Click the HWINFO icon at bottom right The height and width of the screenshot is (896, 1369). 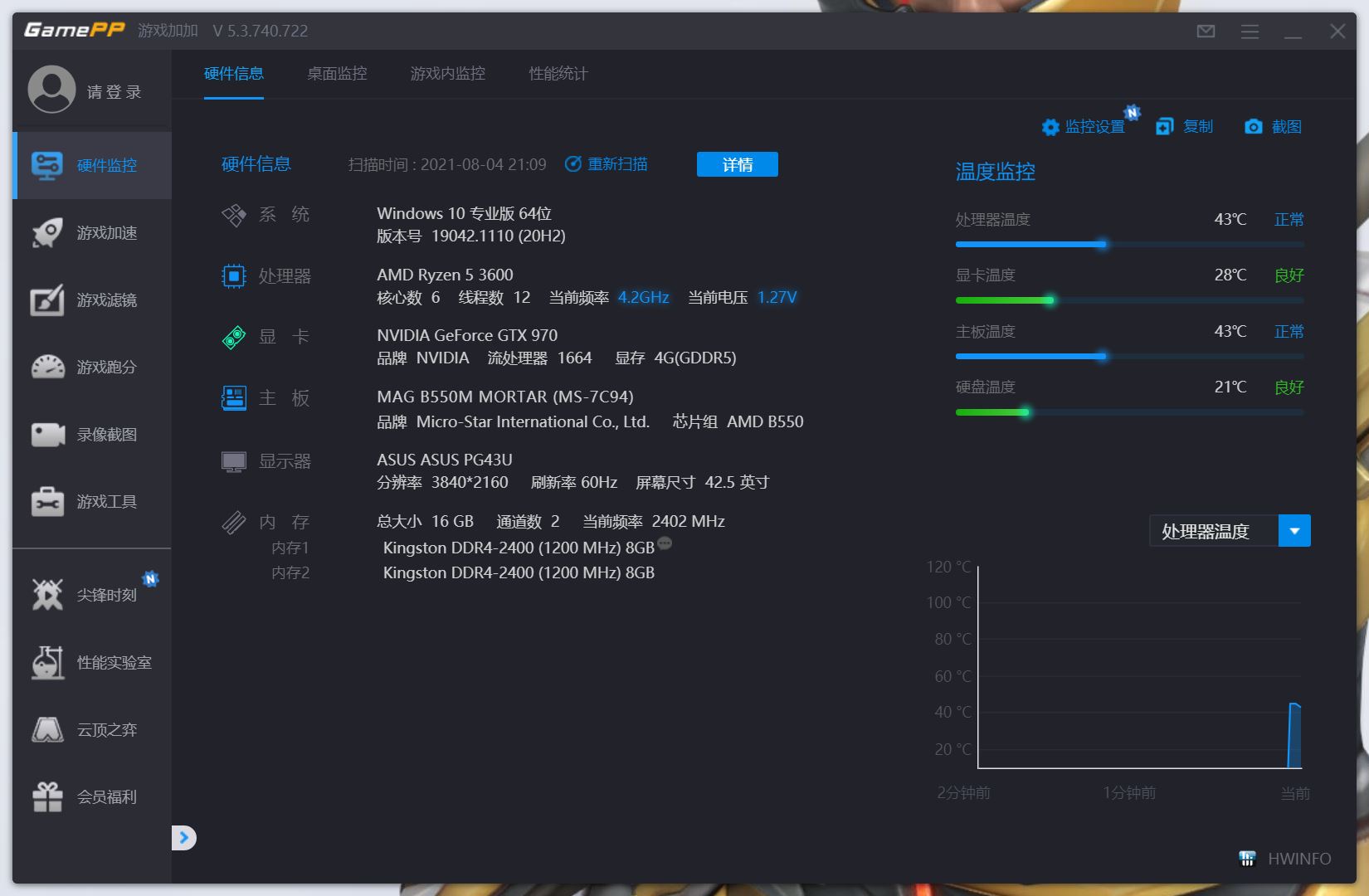[x=1247, y=859]
